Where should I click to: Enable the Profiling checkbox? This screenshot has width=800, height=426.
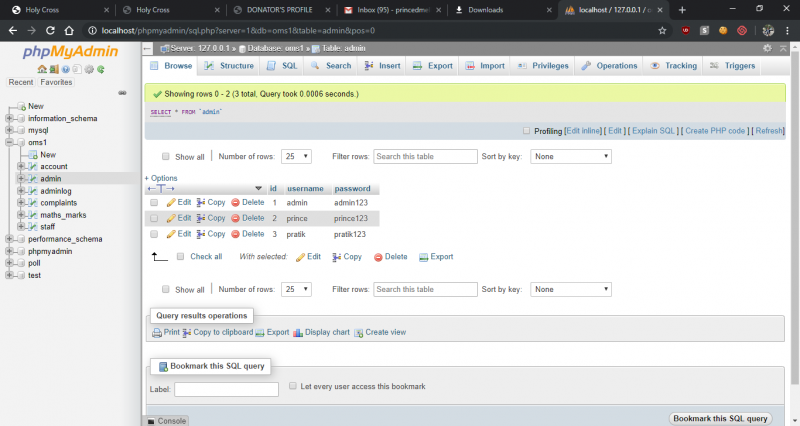[526, 131]
